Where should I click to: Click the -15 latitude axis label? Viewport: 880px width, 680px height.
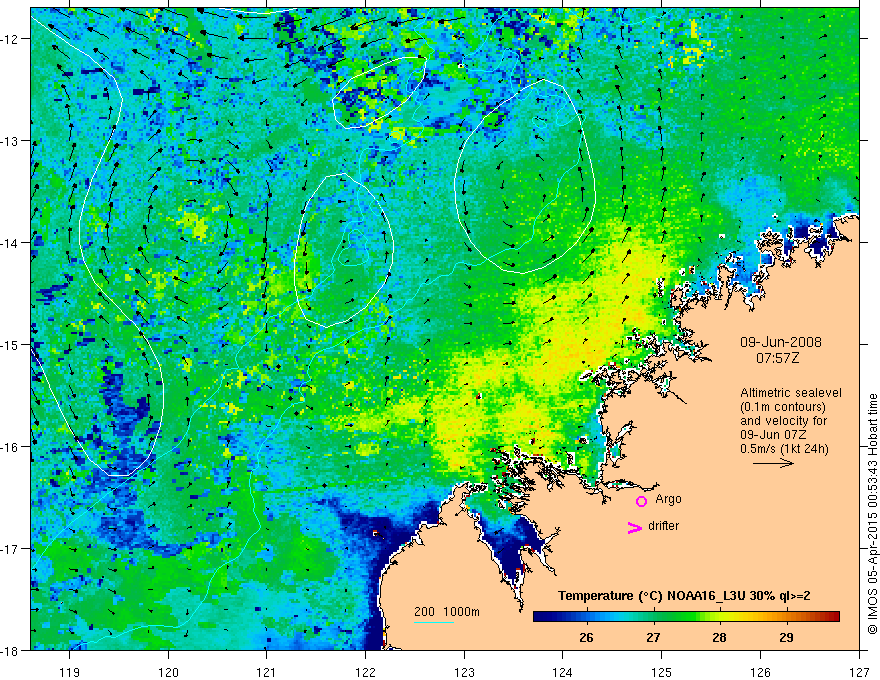pos(10,345)
